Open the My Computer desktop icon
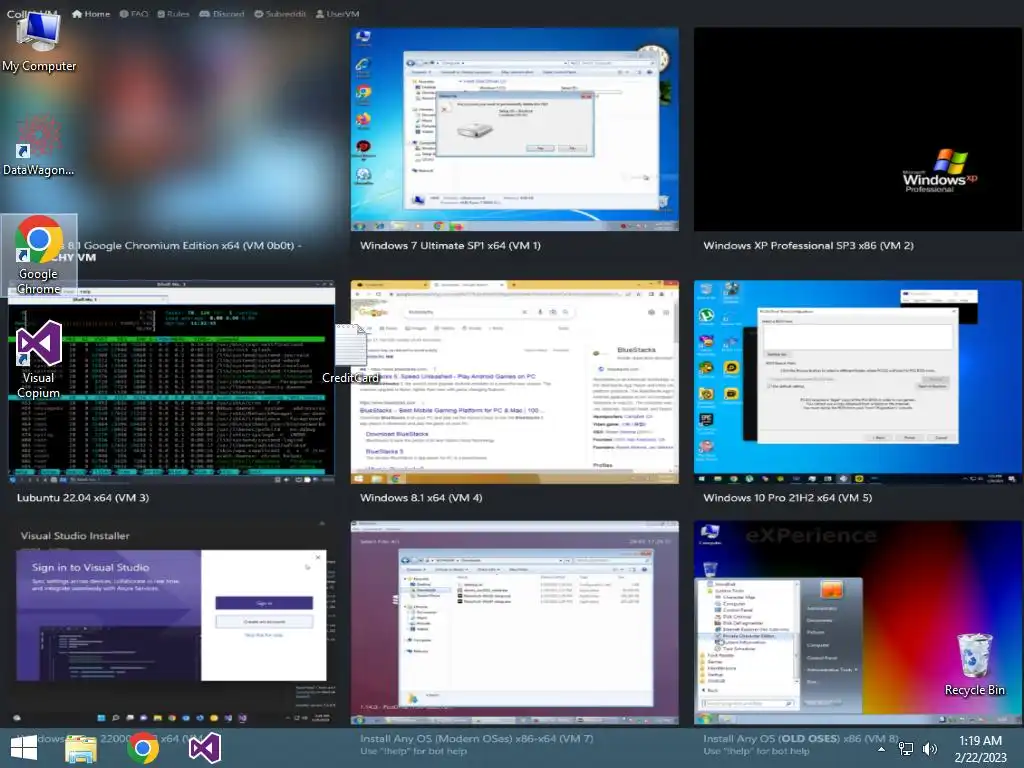This screenshot has height=768, width=1024. 39,40
